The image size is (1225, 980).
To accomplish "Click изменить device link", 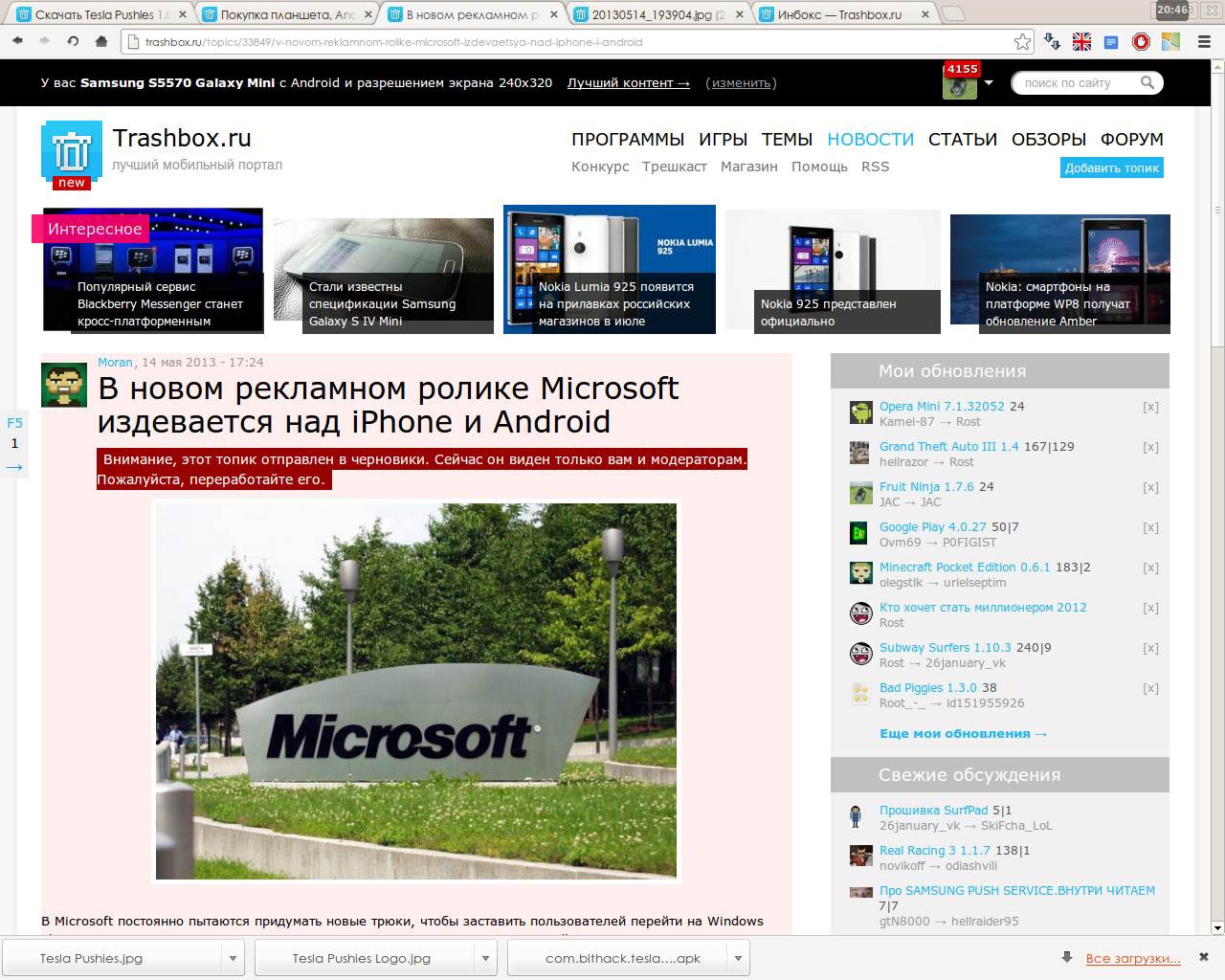I will click(741, 83).
